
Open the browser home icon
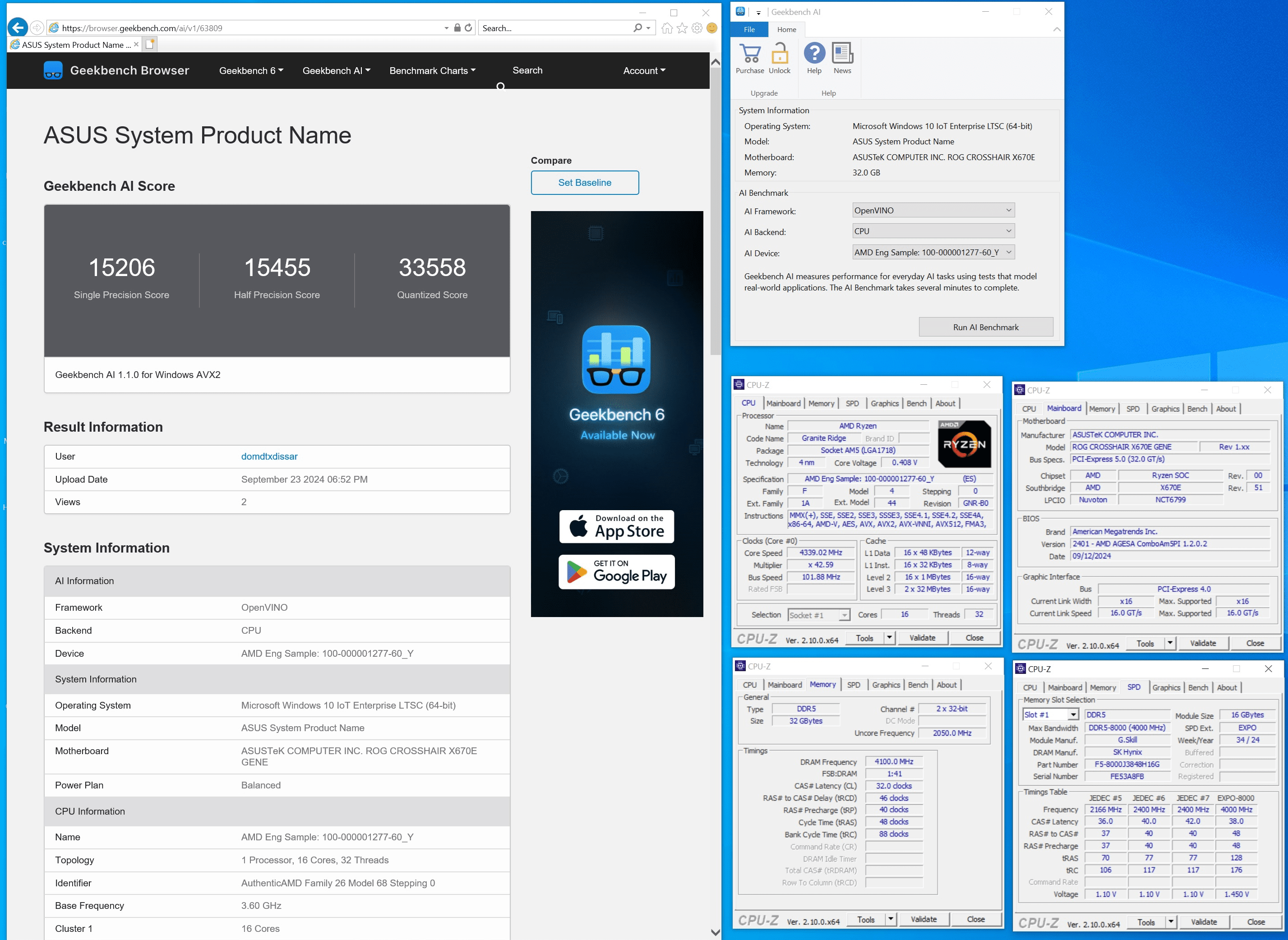pyautogui.click(x=667, y=28)
